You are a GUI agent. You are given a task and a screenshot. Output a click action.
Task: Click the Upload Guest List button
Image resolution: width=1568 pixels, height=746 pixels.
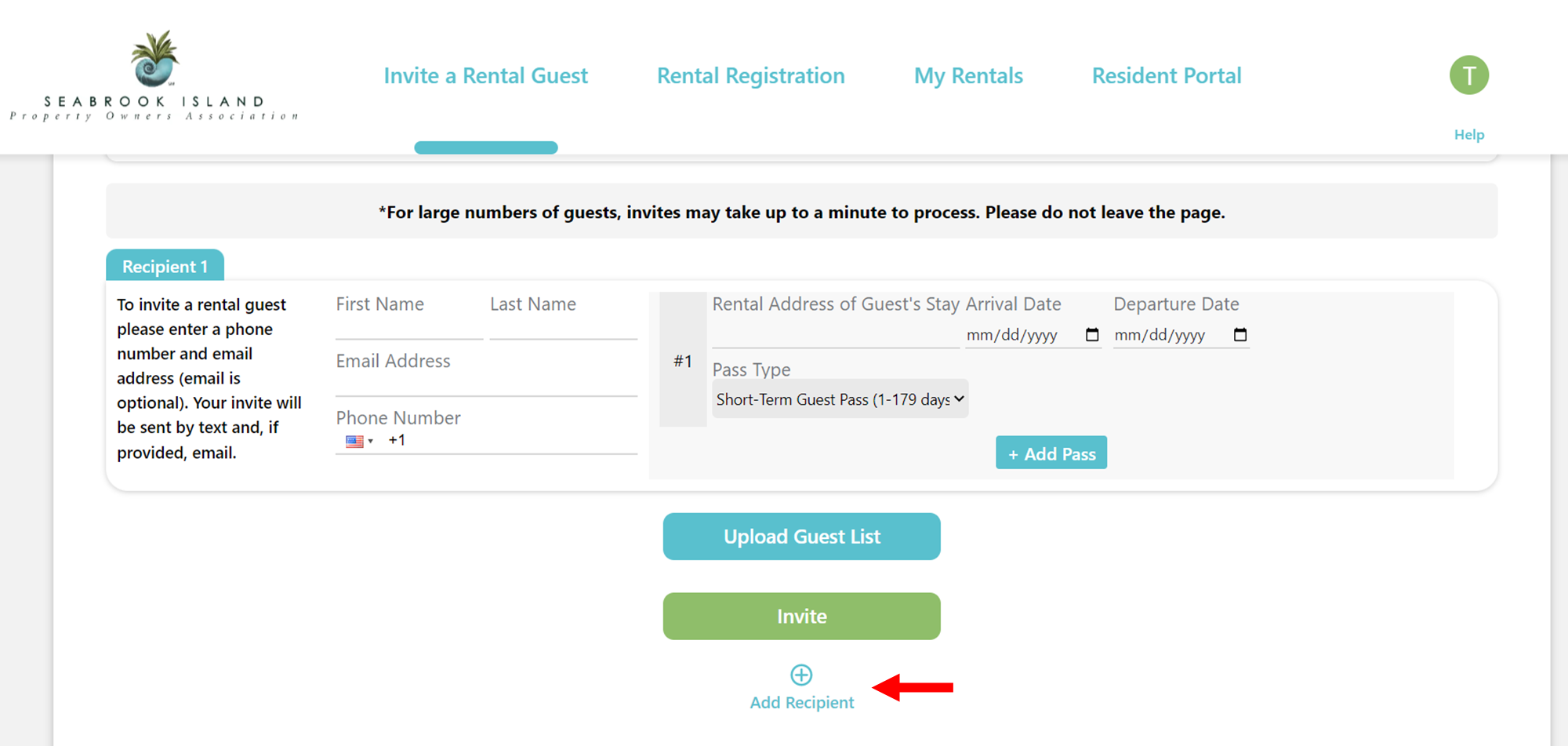[801, 537]
